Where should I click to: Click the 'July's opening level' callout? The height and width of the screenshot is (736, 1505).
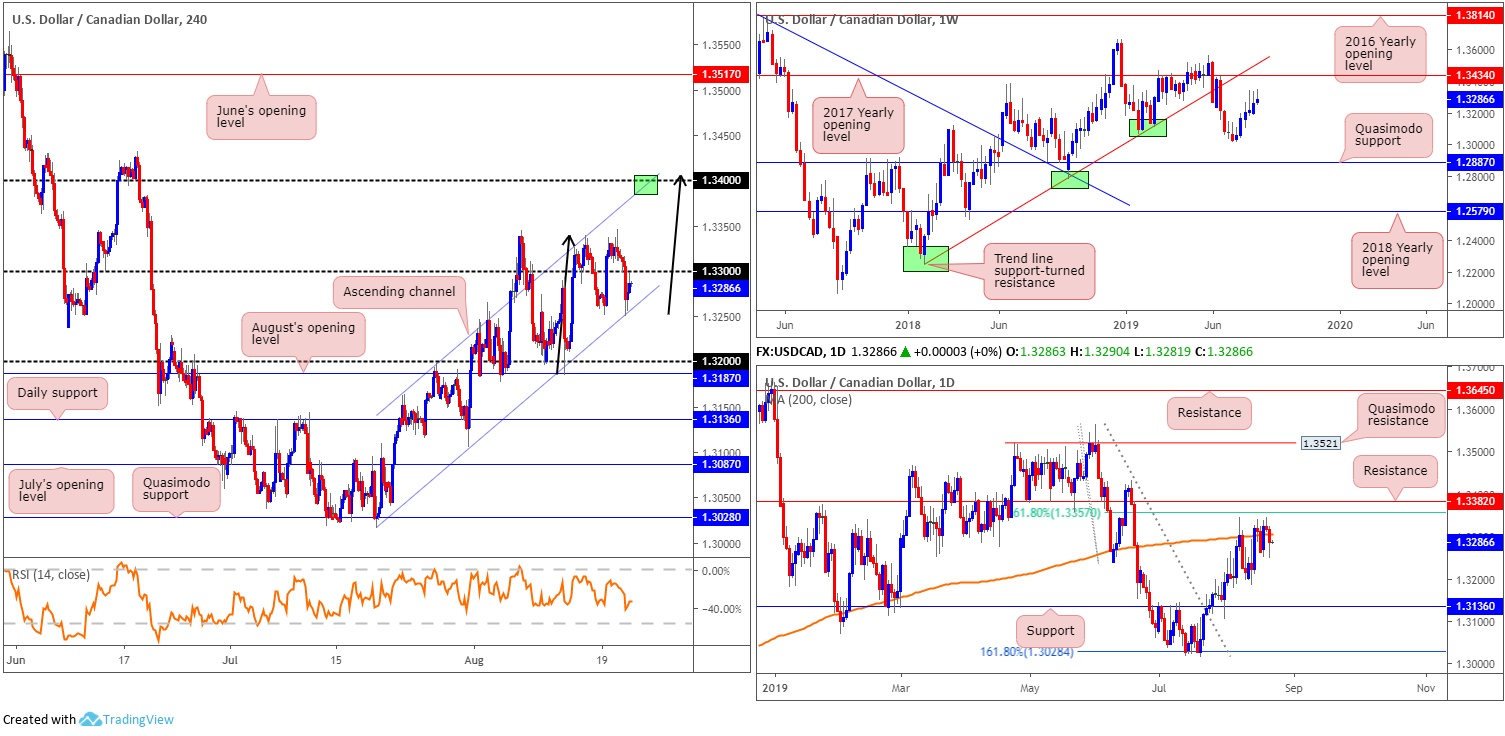tap(62, 491)
